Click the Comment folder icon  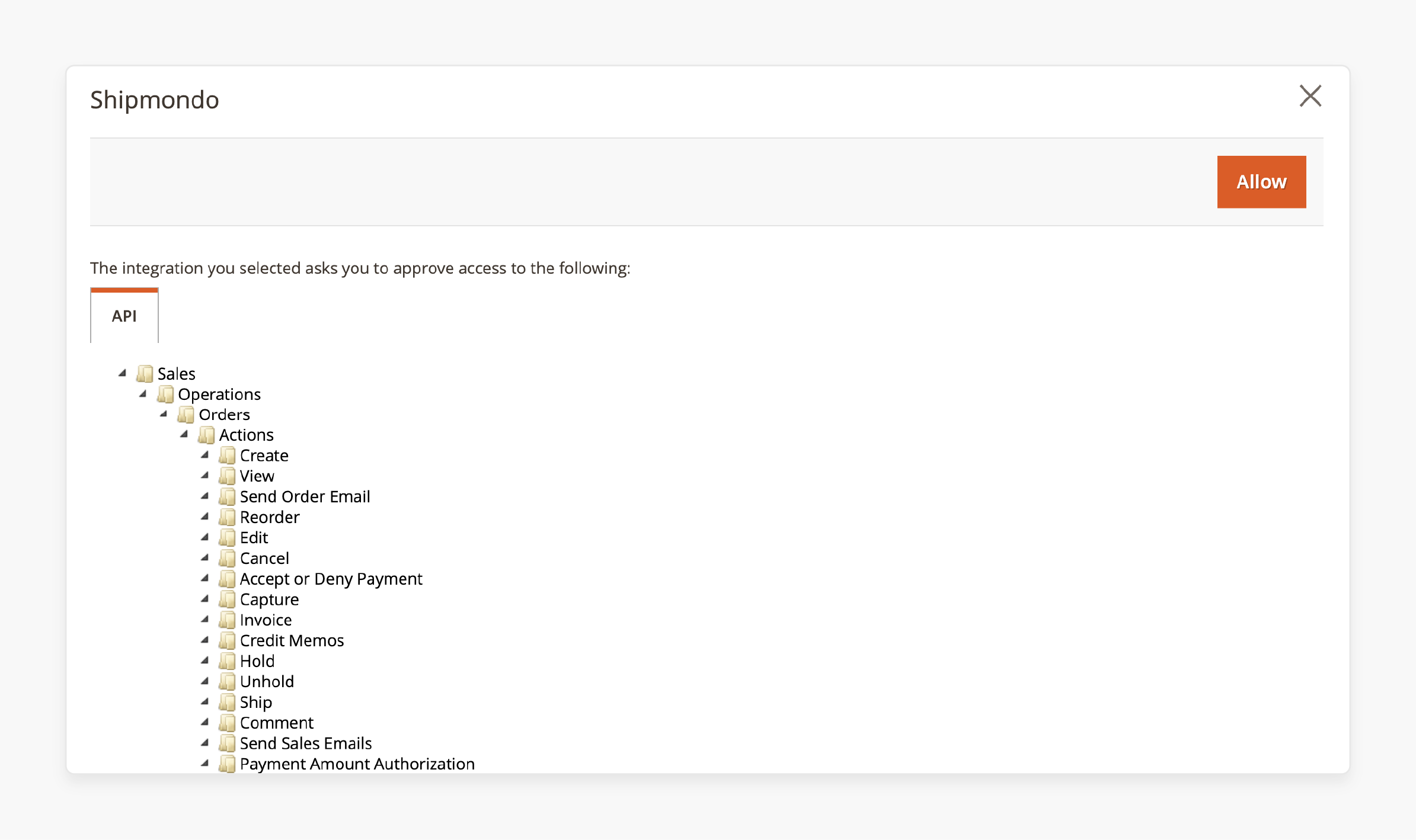tap(227, 723)
